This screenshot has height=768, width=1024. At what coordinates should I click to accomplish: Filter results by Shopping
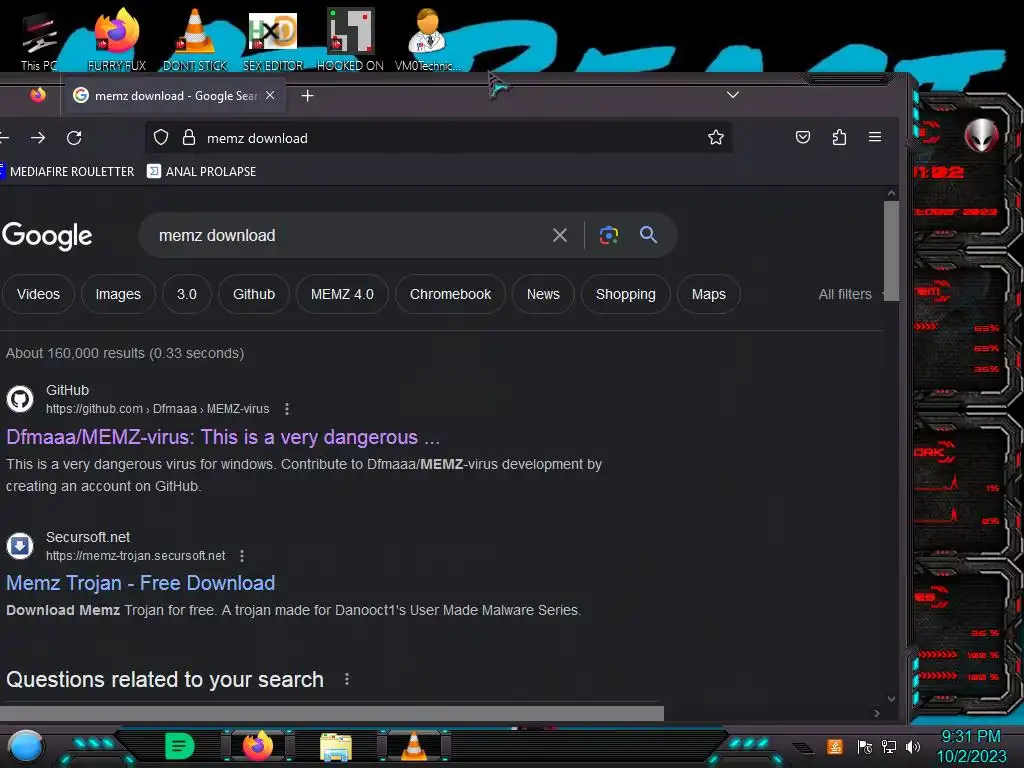click(x=626, y=295)
